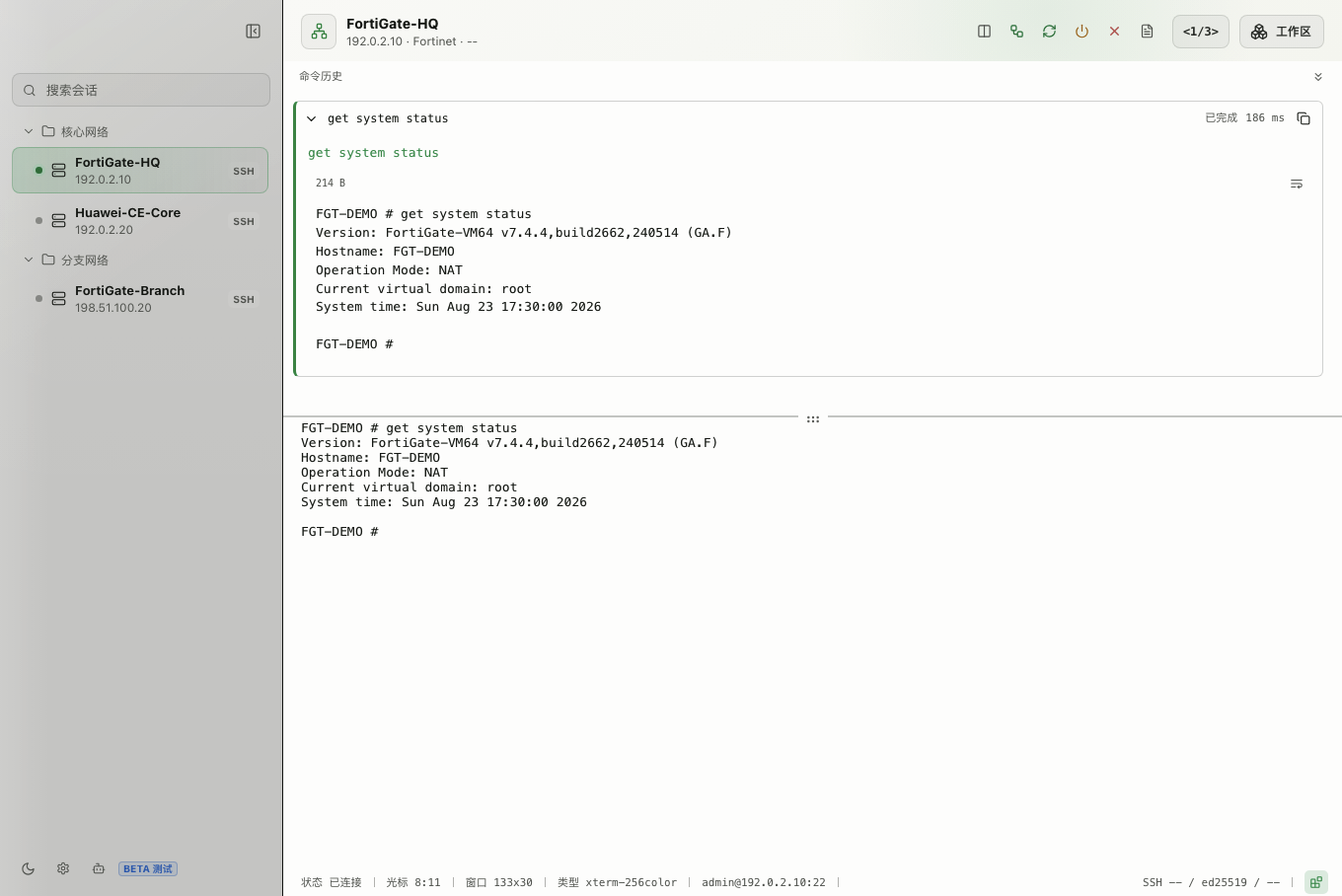Viewport: 1342px width, 896px height.
Task: Click the System time line in history output
Action: pos(458,307)
